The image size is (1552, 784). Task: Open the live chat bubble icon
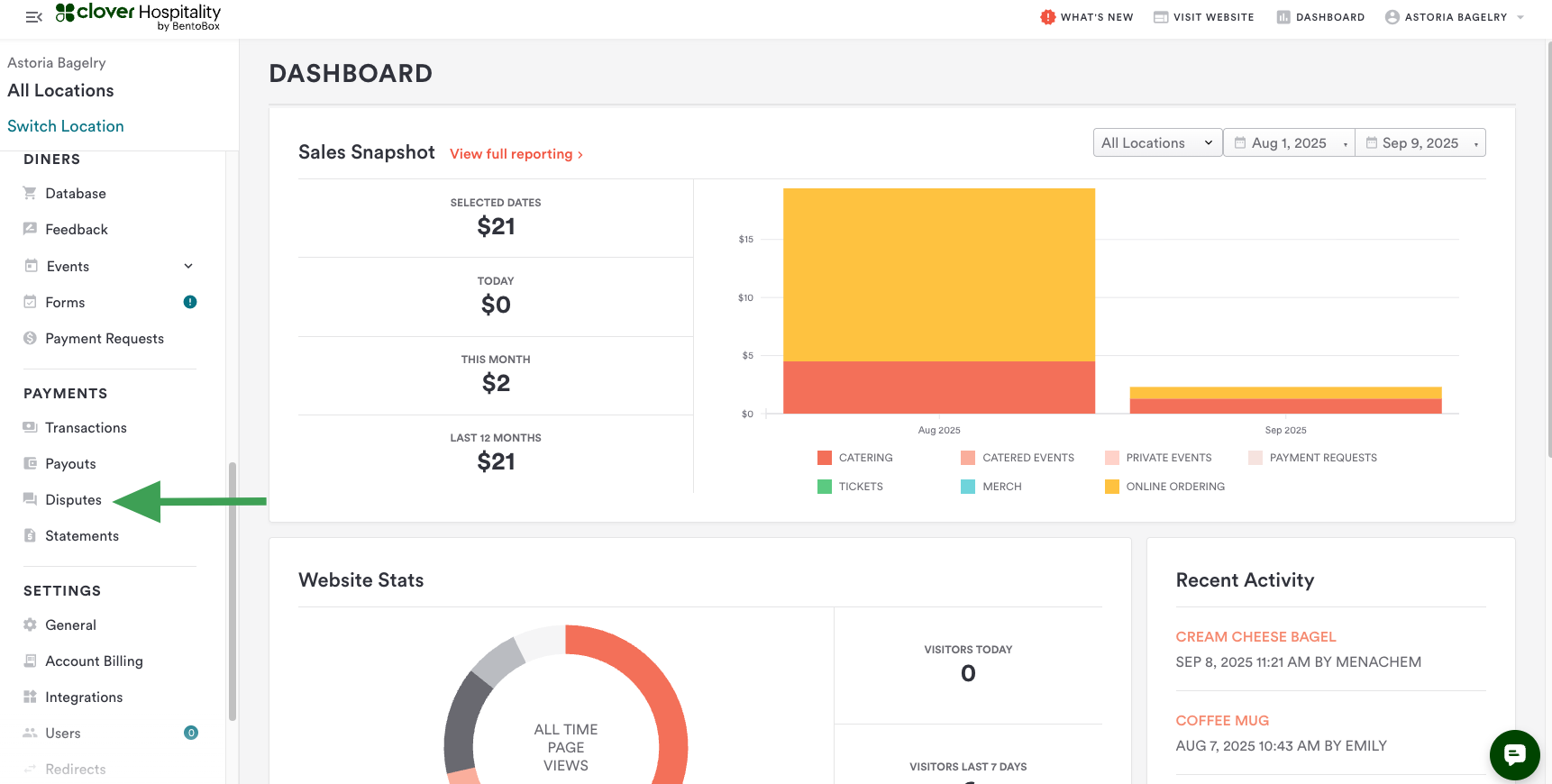click(x=1514, y=754)
